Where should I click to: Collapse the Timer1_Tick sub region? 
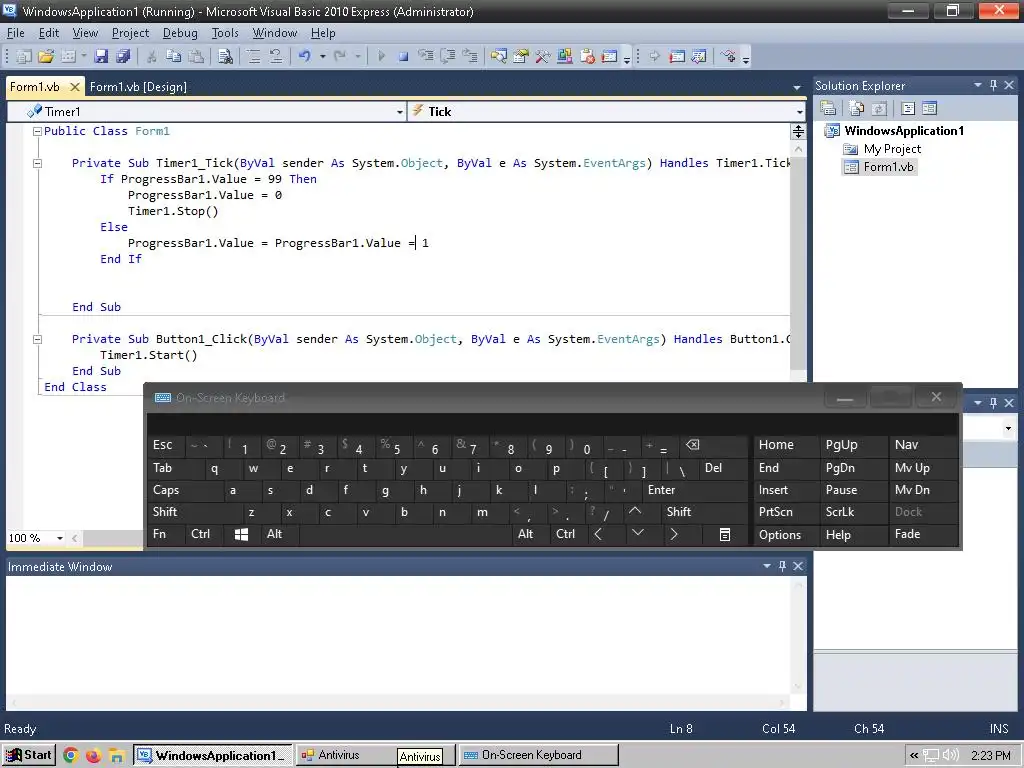coord(37,164)
